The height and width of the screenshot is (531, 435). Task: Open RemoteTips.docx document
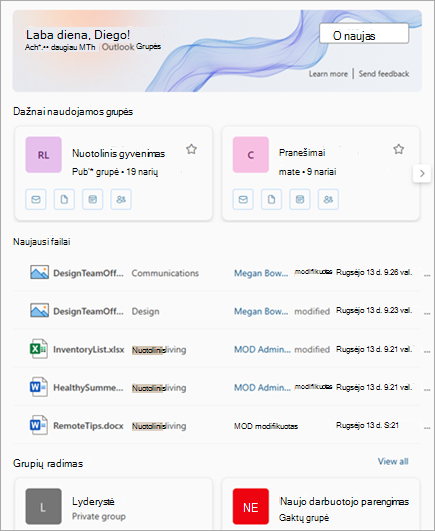pos(88,426)
